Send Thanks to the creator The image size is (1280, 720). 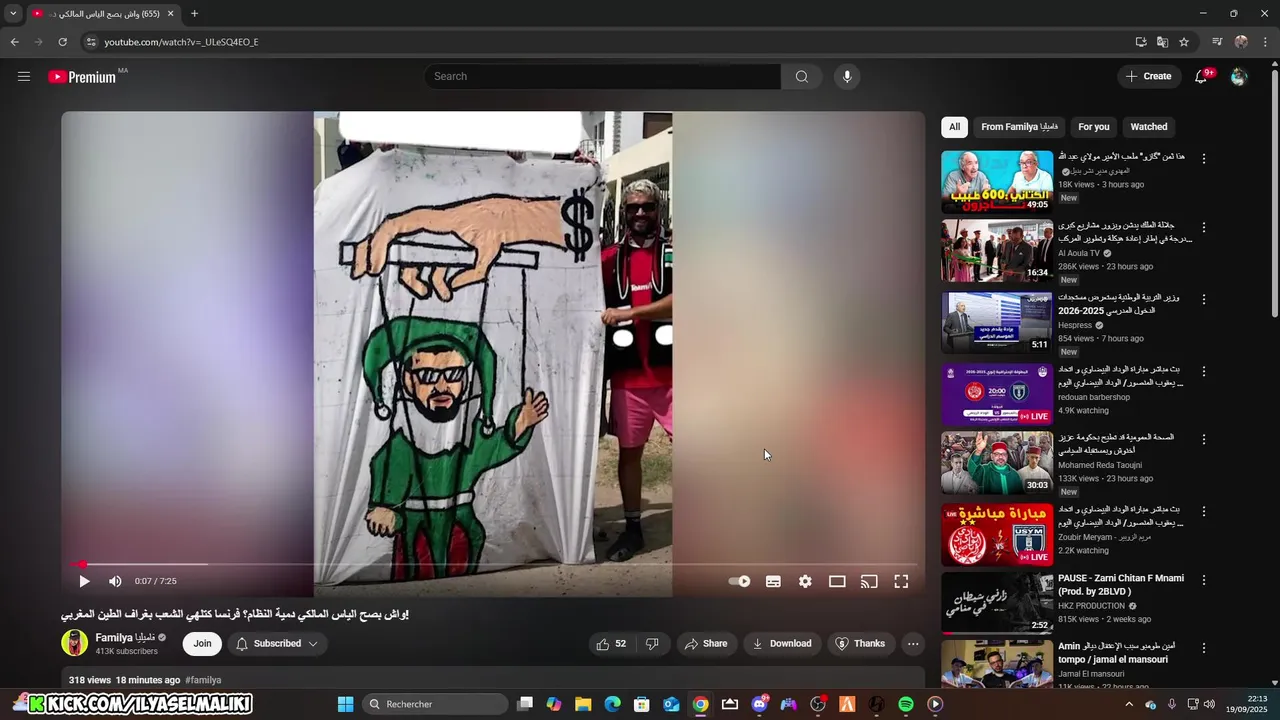[x=860, y=644]
